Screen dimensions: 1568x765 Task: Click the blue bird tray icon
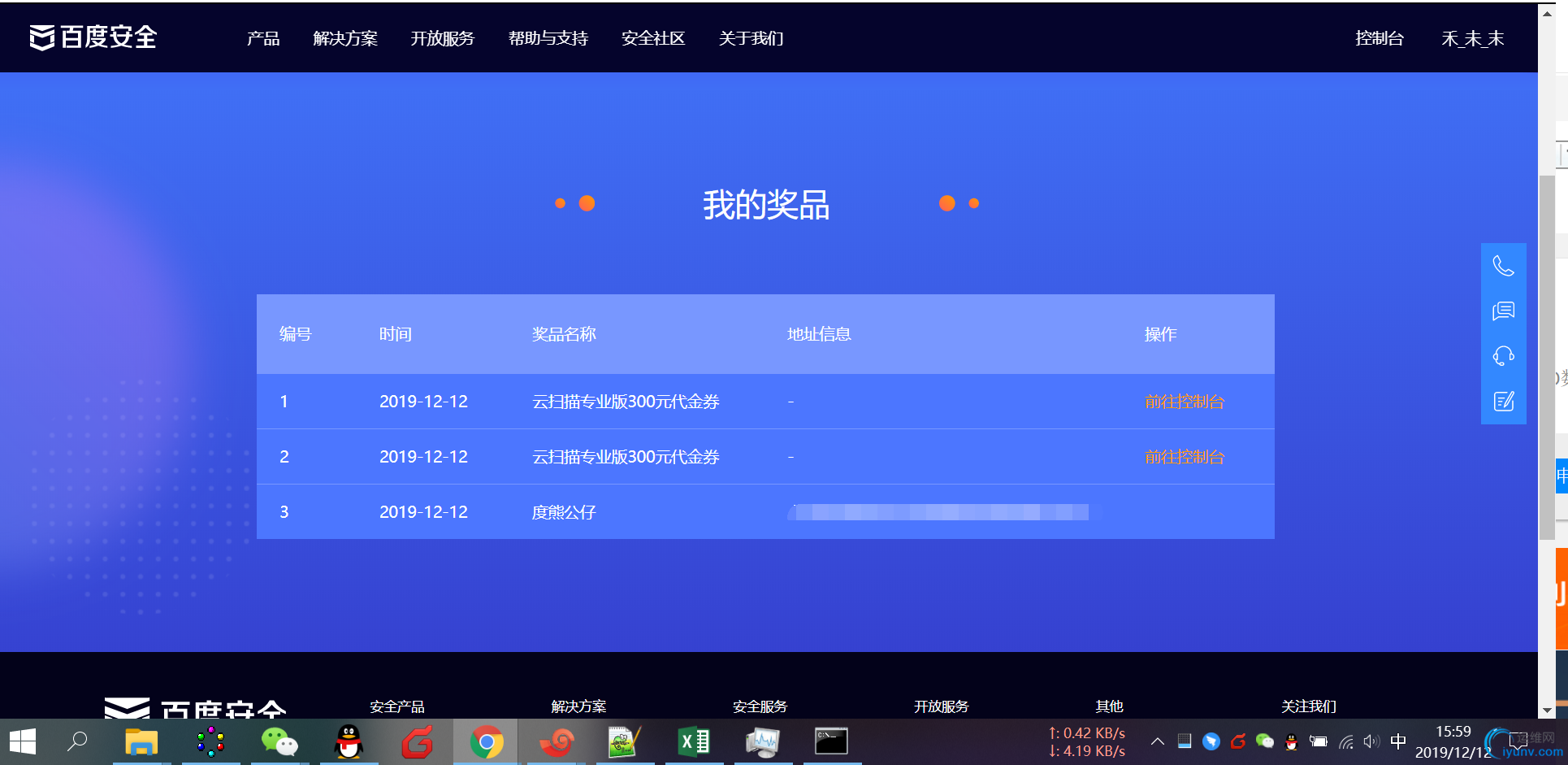1211,741
